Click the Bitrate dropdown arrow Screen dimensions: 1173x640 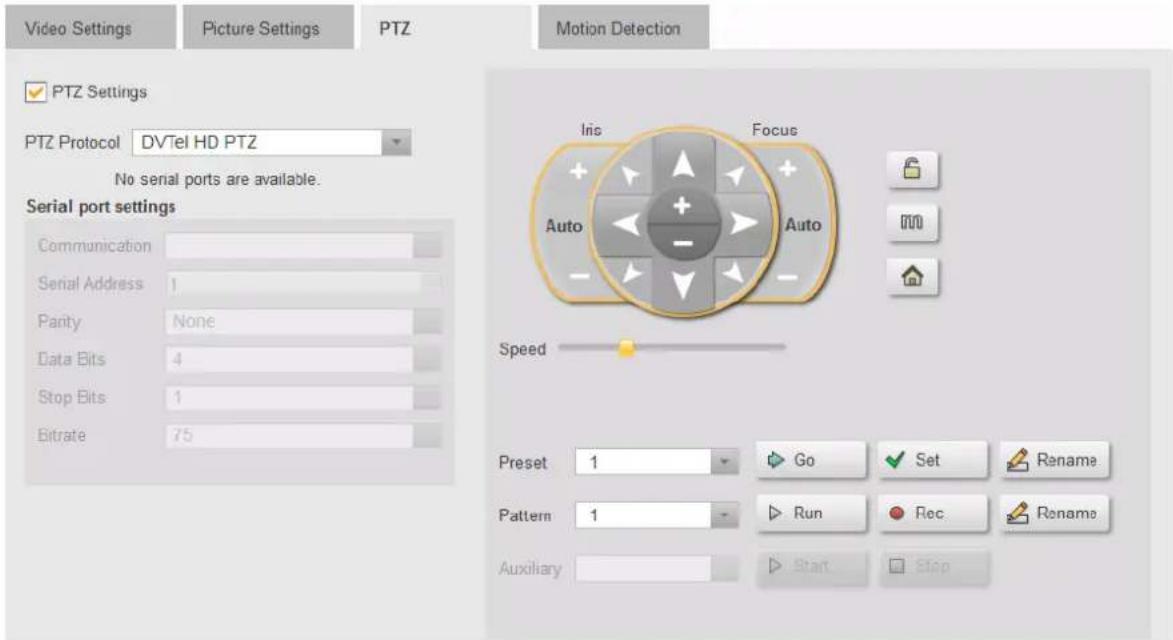[x=427, y=436]
